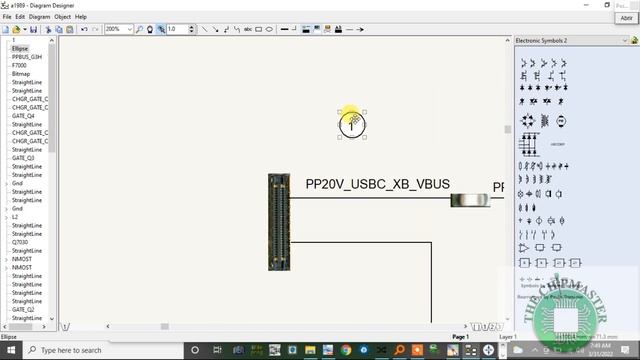Viewport: 640px width, 360px height.
Task: Click the New diagram icon
Action: [6, 29]
